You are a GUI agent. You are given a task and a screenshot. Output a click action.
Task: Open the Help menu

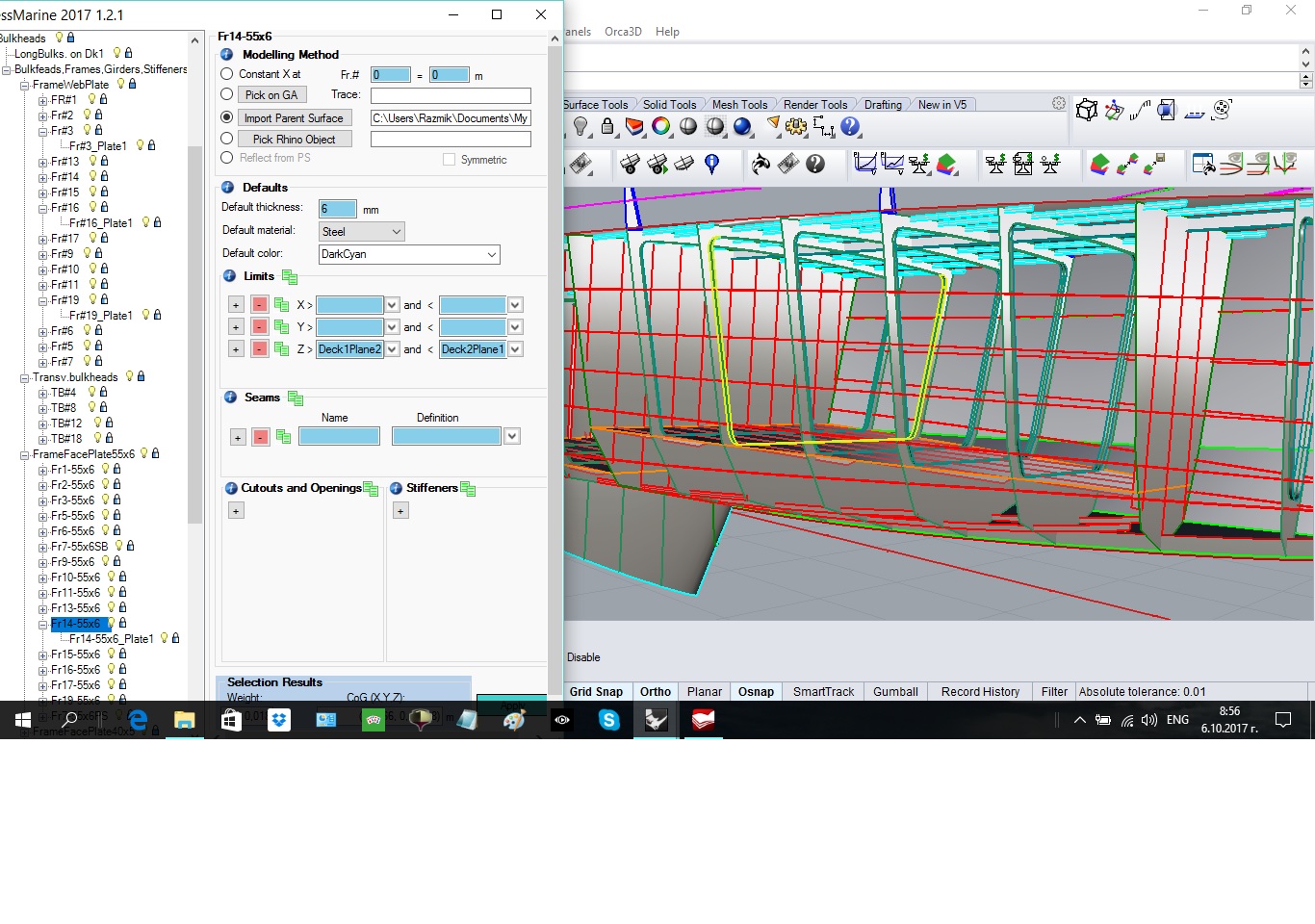(x=667, y=32)
